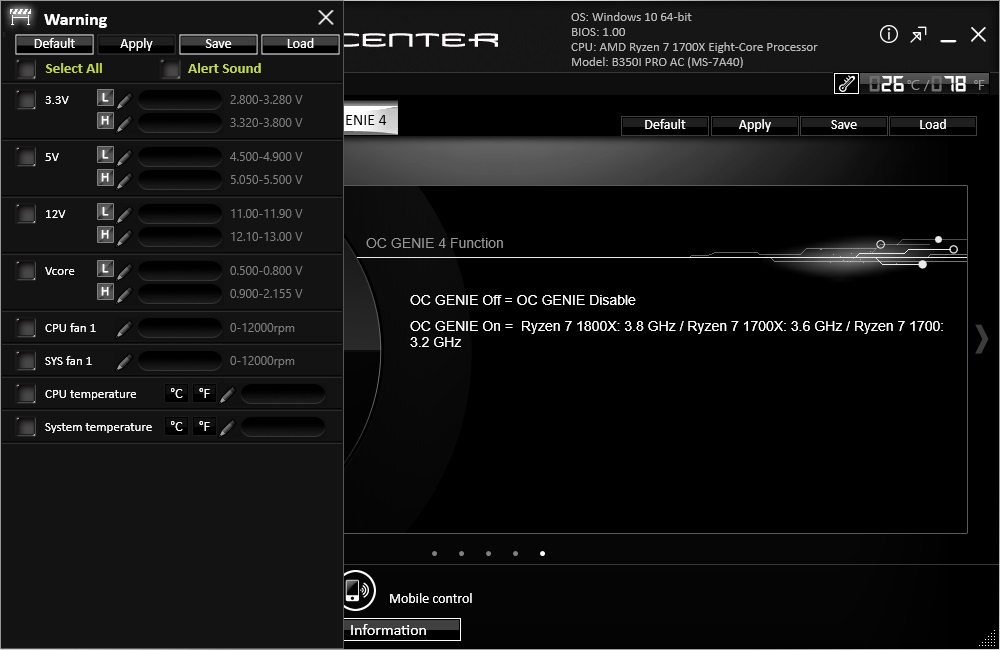Click the L icon for 12V
This screenshot has height=650, width=1000.
coord(105,212)
